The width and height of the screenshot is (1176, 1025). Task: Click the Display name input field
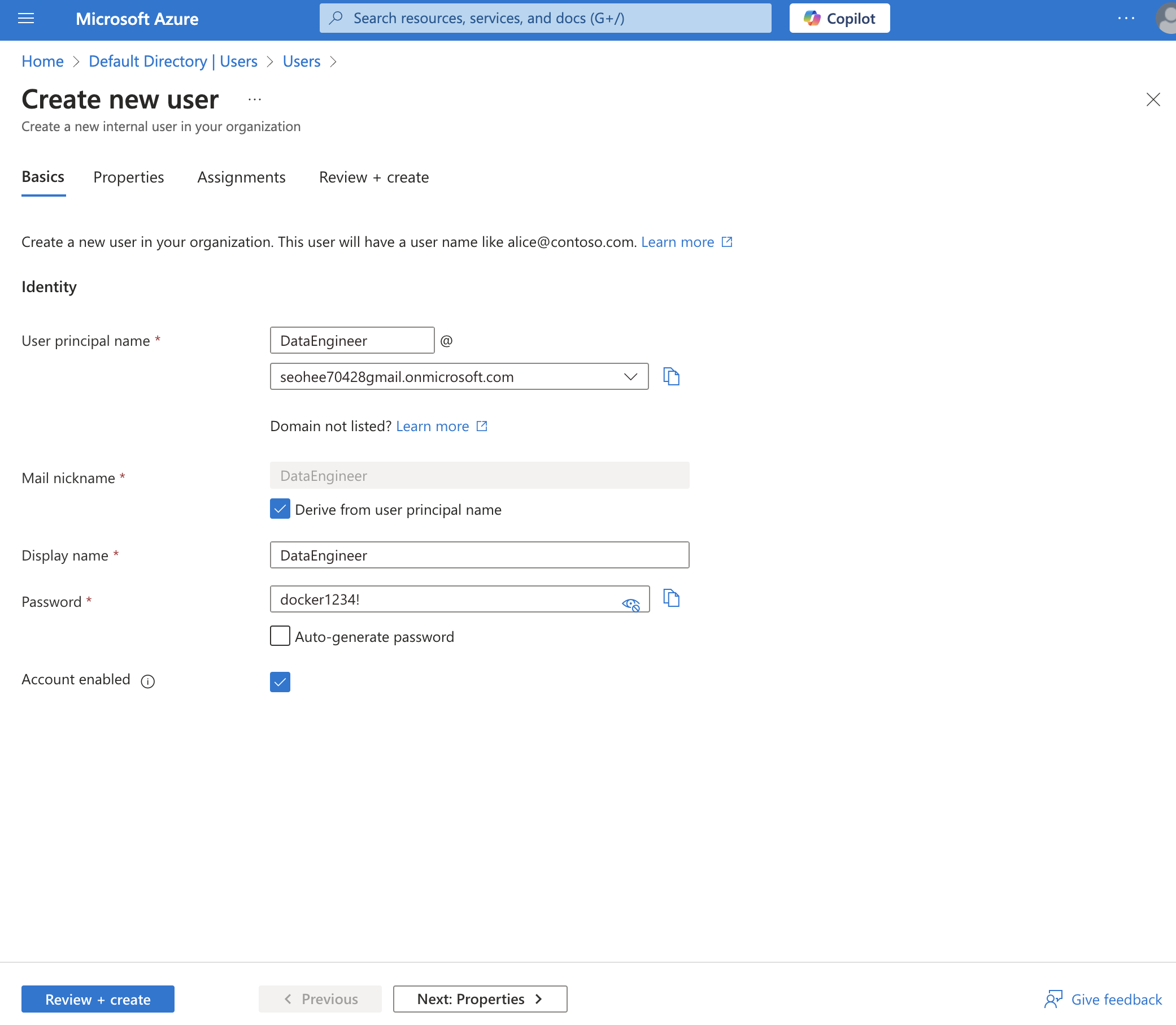480,555
